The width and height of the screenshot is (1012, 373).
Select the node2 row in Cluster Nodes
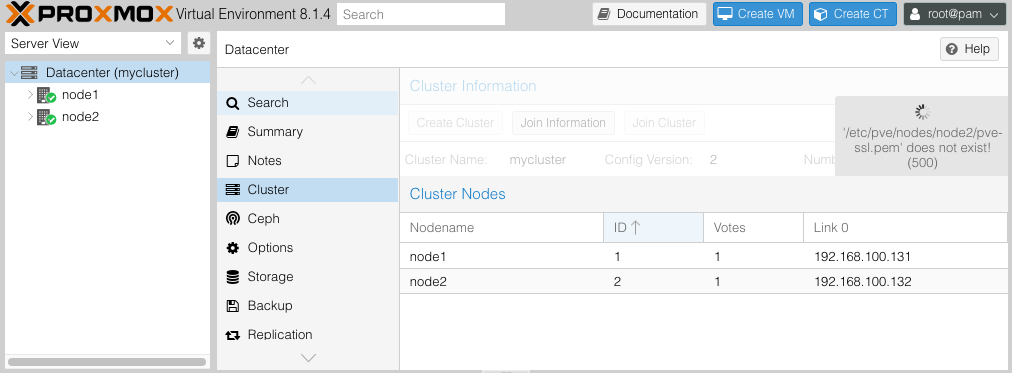(x=703, y=282)
